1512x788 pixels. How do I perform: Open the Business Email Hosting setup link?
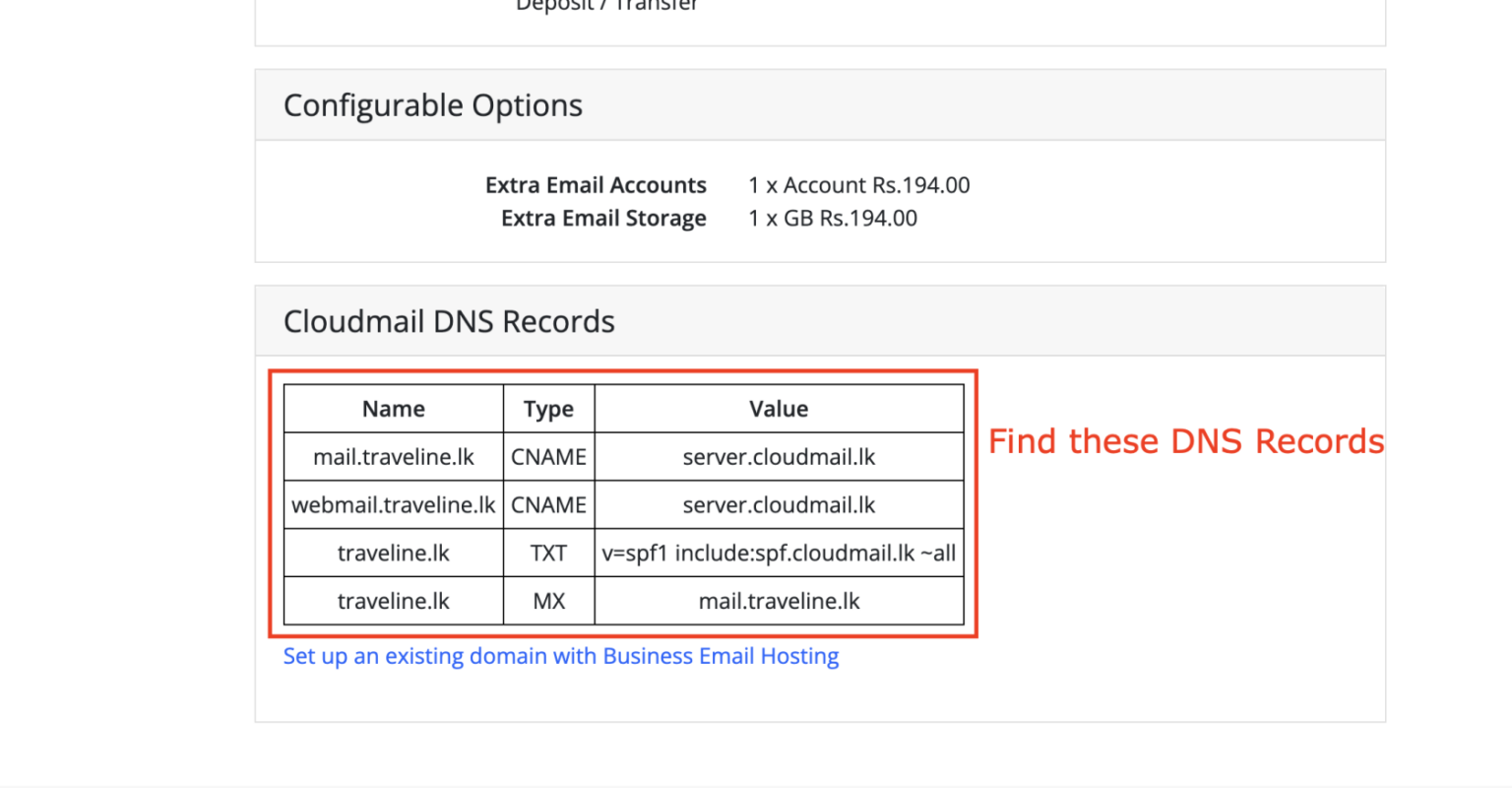point(560,656)
